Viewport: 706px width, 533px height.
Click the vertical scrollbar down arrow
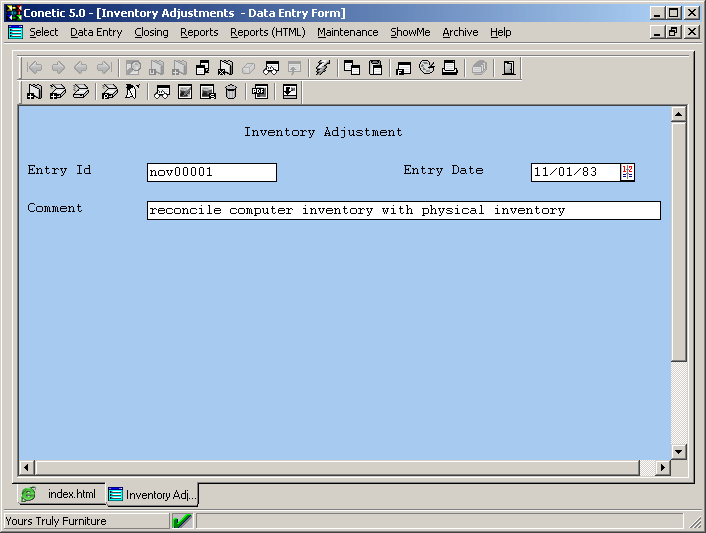pyautogui.click(x=679, y=452)
